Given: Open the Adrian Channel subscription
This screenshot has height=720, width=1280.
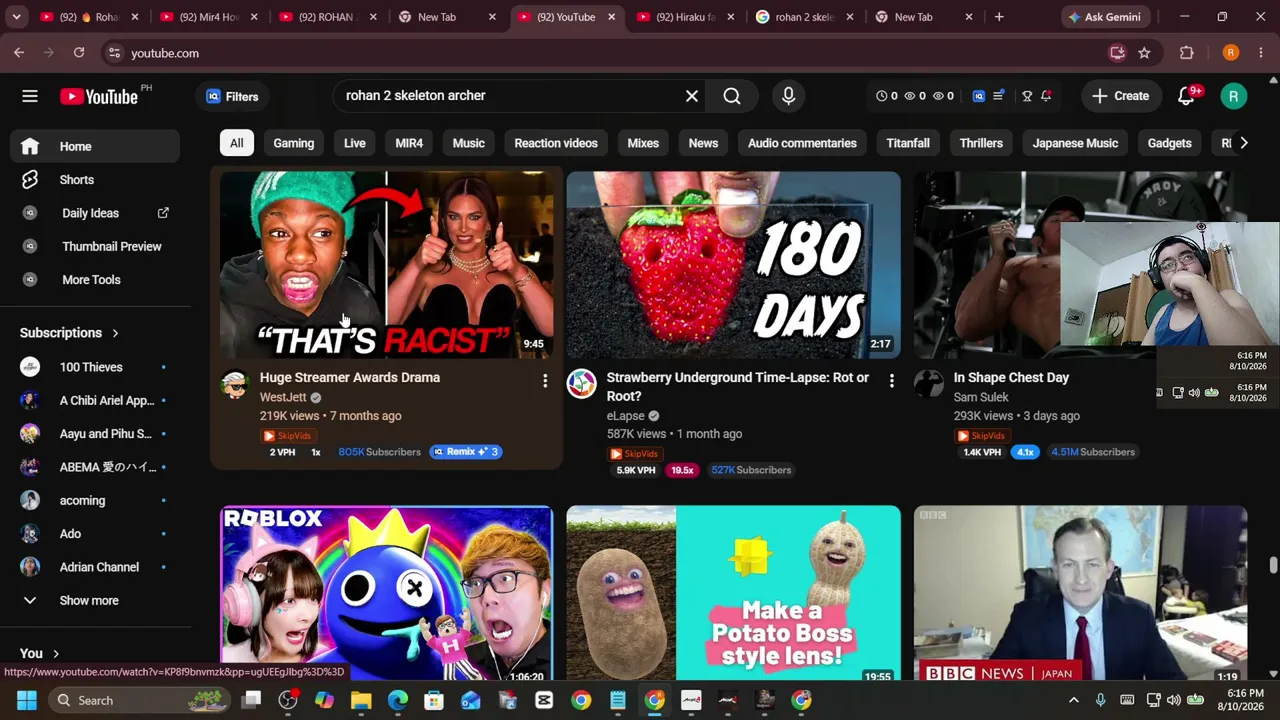Looking at the screenshot, I should [96, 567].
